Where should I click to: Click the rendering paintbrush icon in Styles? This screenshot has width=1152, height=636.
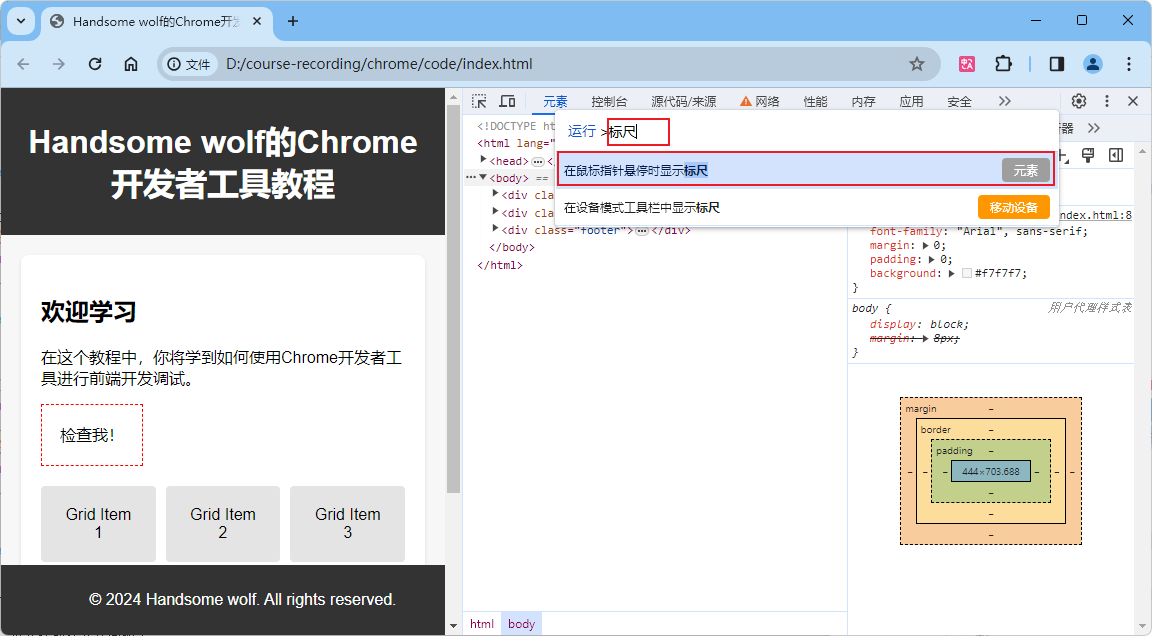1088,155
